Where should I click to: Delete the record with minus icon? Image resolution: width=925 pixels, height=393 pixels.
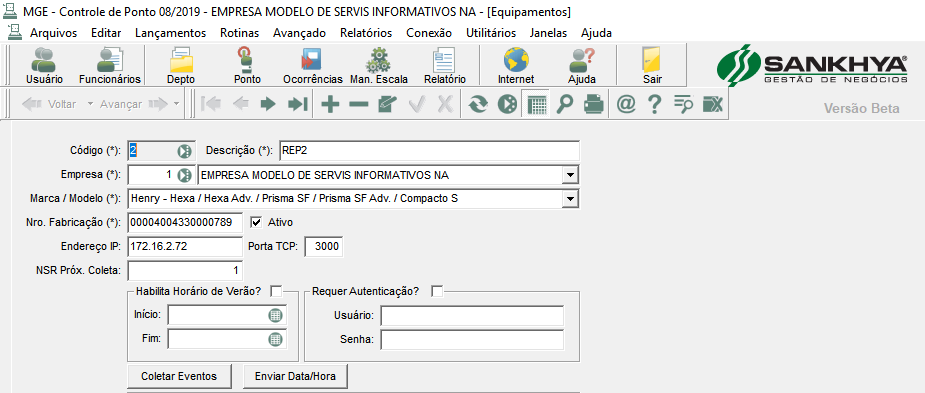(x=359, y=104)
